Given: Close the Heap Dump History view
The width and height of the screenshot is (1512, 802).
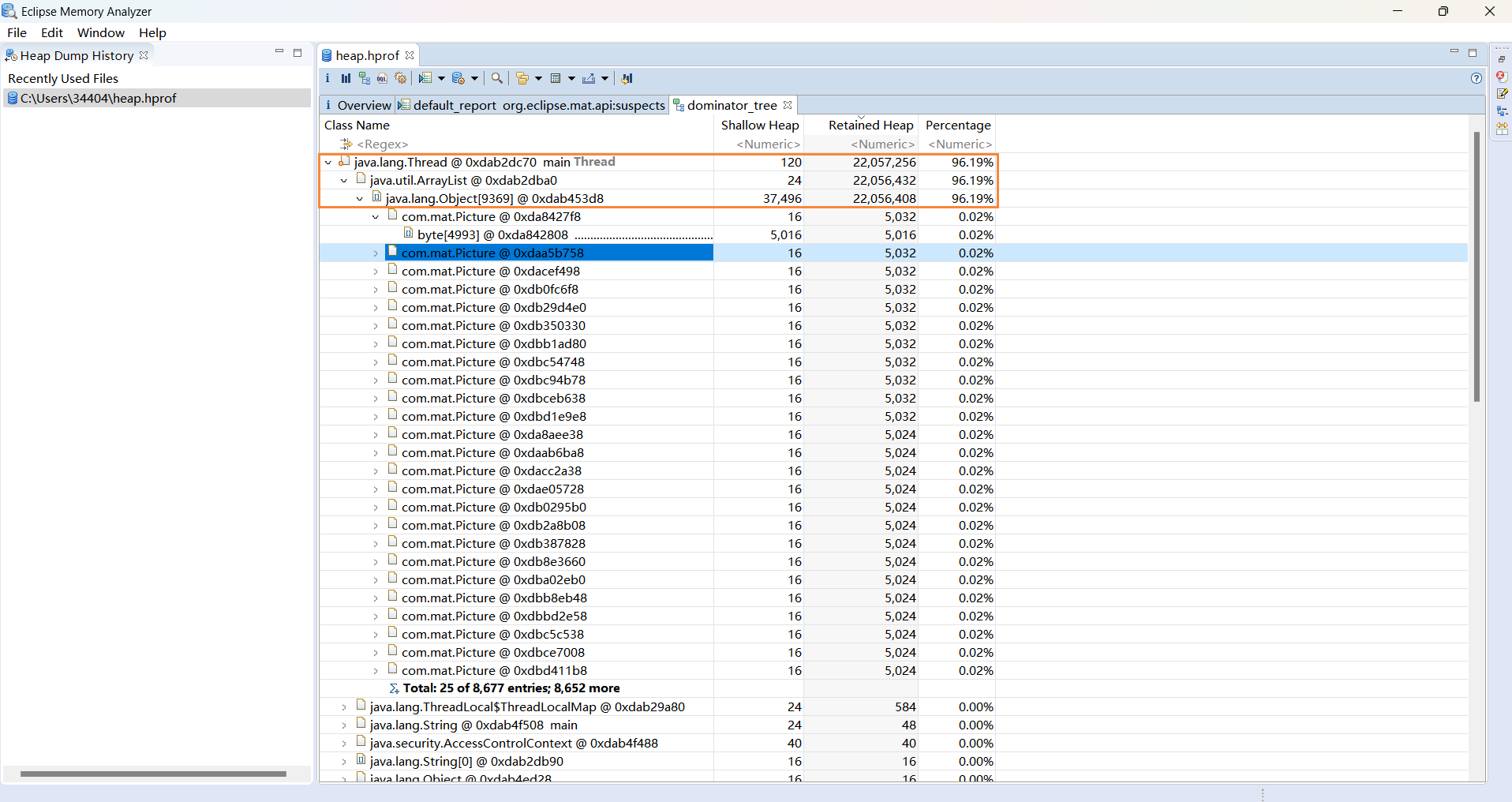Looking at the screenshot, I should pos(144,55).
